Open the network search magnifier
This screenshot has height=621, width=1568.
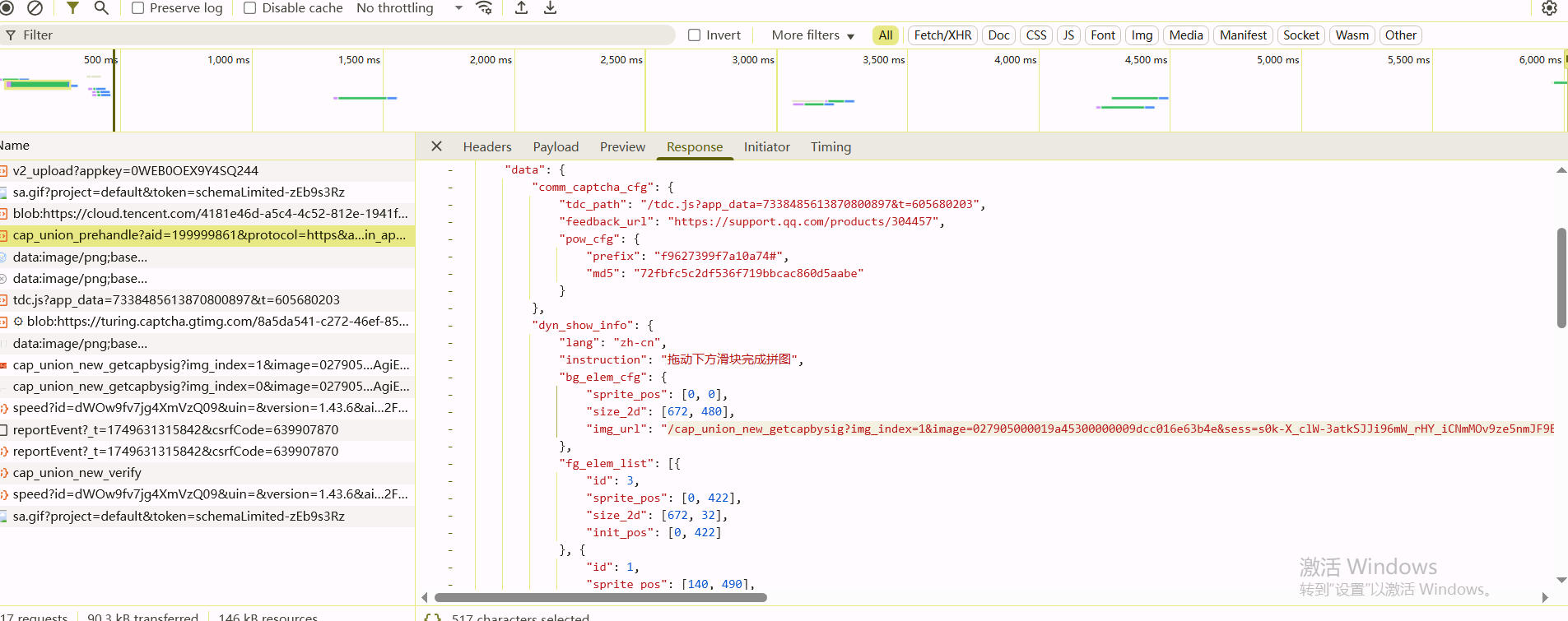point(101,8)
